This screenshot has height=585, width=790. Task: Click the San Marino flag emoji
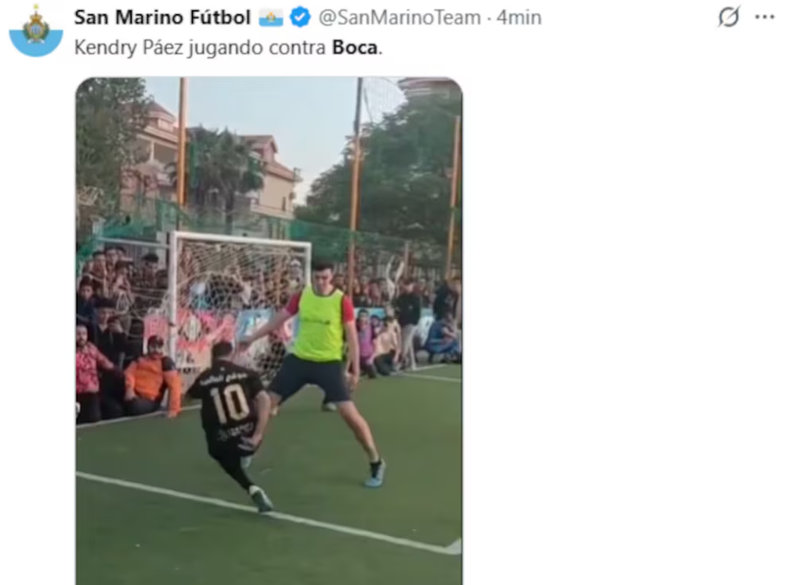271,18
